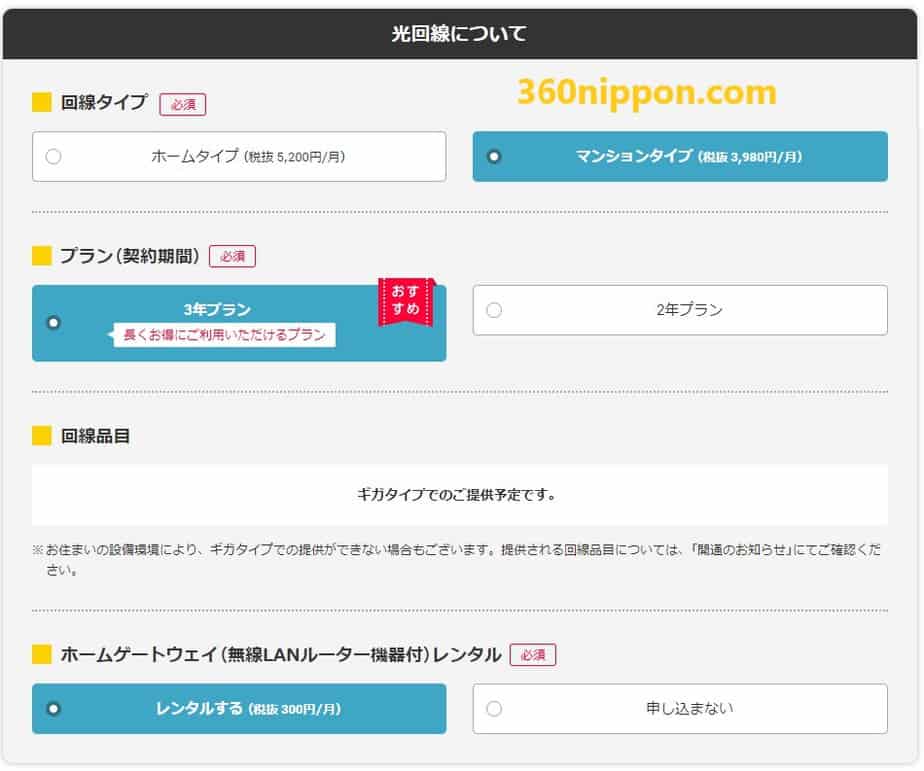Click 必須 badge beside ホームゲートウェイ レンタル
The height and width of the screenshot is (771, 924).
pos(532,655)
